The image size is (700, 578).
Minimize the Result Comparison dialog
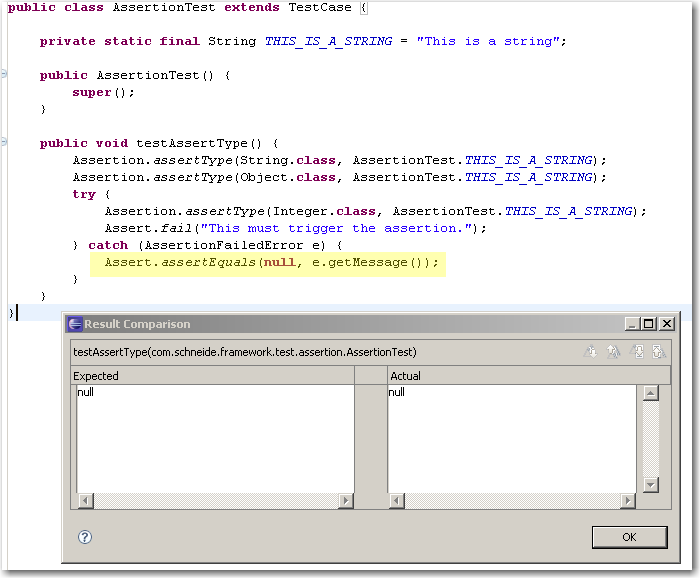(633, 324)
